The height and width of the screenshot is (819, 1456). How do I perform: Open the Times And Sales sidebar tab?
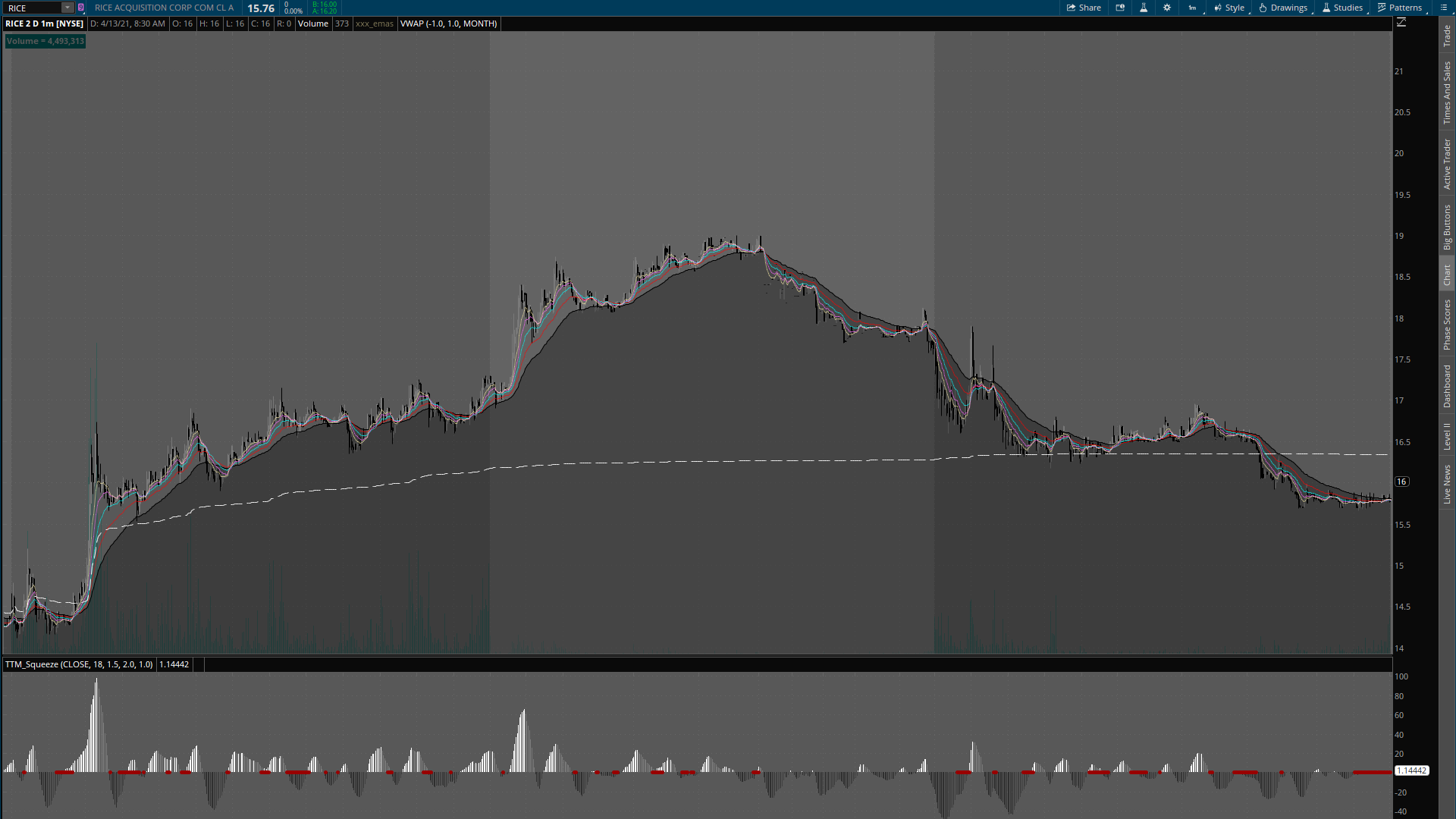pyautogui.click(x=1447, y=93)
